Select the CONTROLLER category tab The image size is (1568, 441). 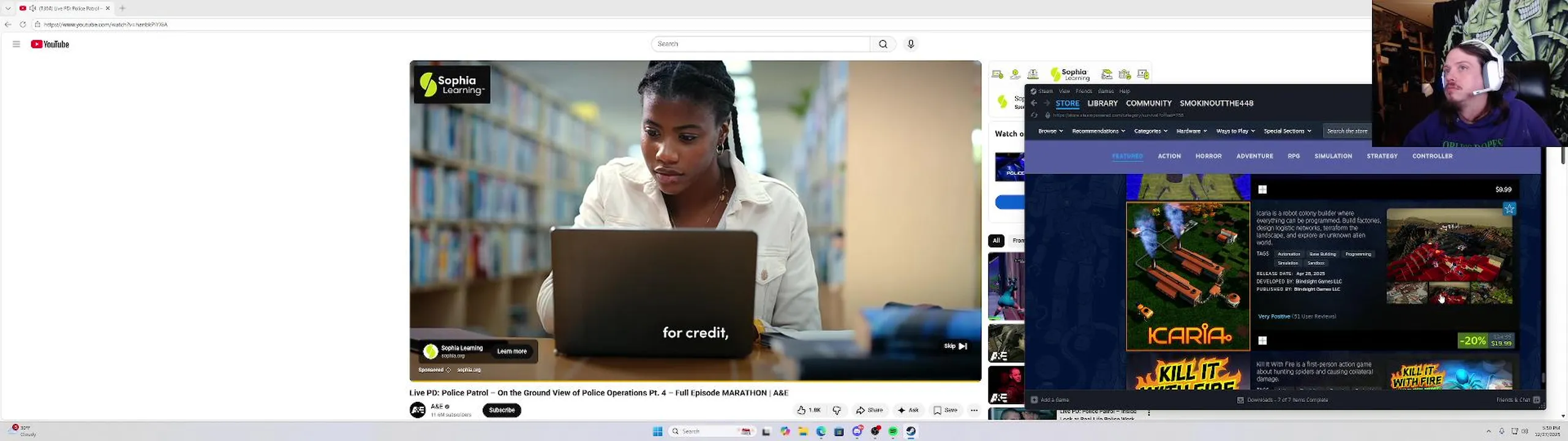coord(1432,156)
